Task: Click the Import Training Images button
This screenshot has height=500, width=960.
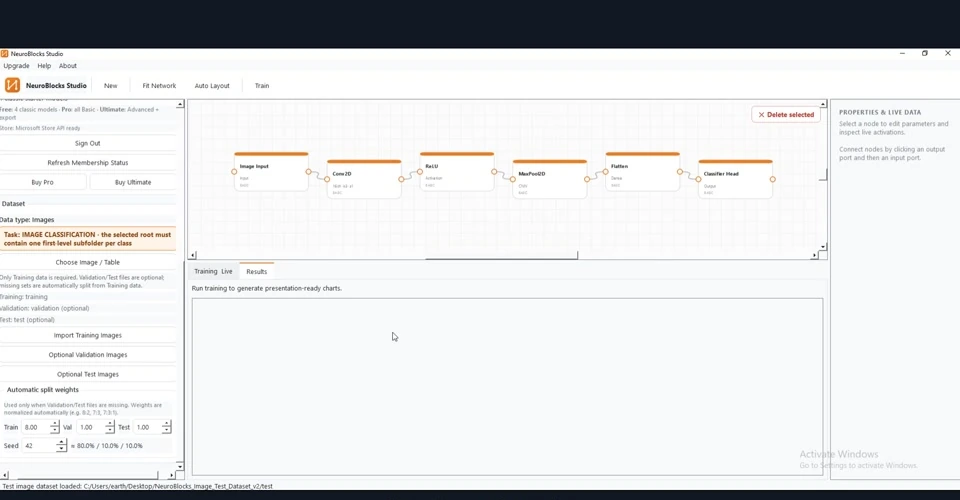Action: click(88, 335)
